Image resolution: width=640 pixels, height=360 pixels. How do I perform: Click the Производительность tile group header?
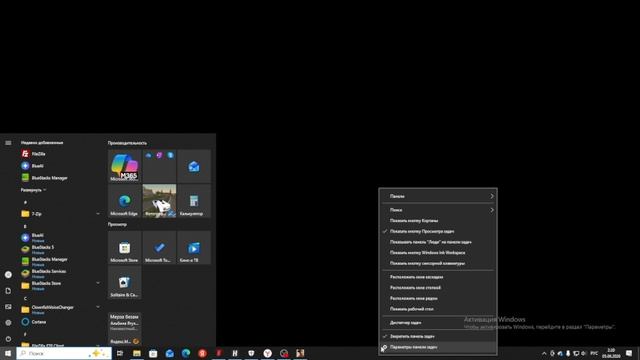[x=127, y=143]
